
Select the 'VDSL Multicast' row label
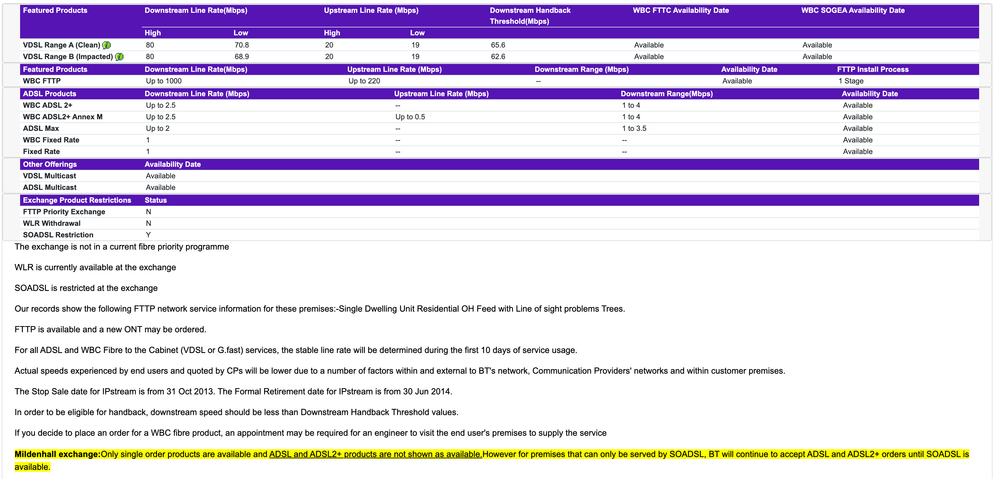pos(50,176)
